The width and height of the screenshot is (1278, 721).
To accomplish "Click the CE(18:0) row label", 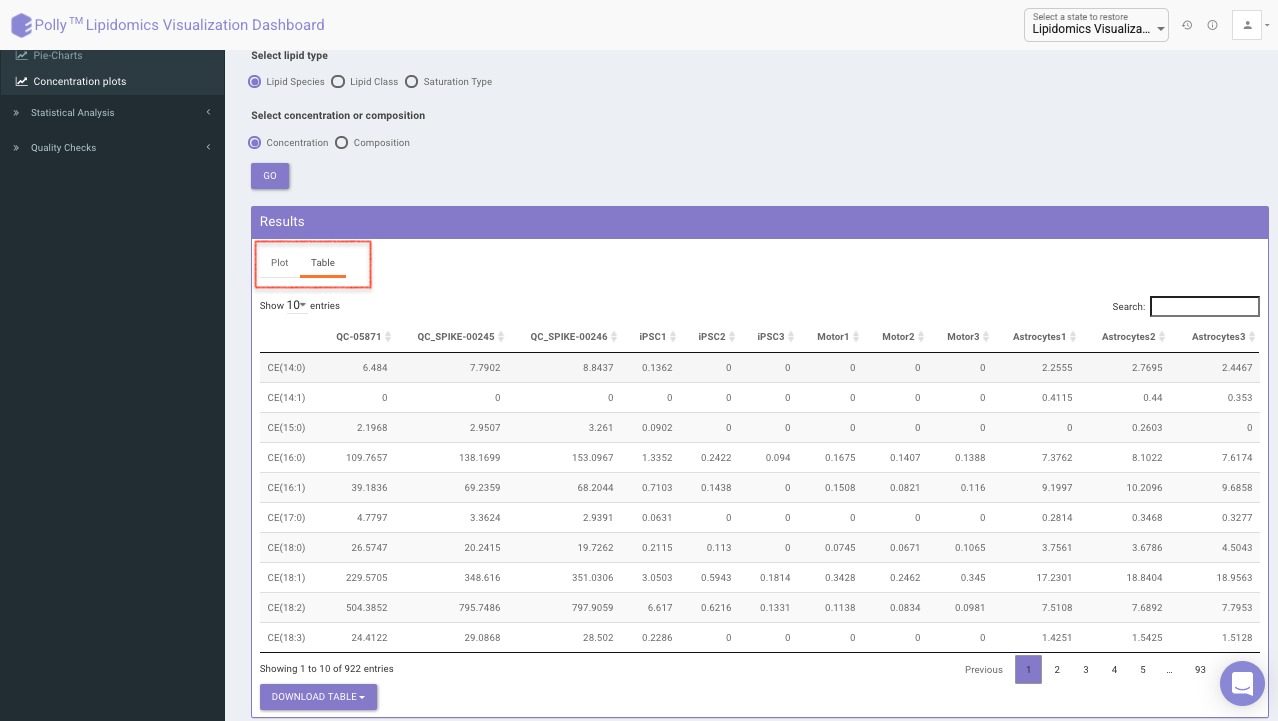I will tap(286, 548).
